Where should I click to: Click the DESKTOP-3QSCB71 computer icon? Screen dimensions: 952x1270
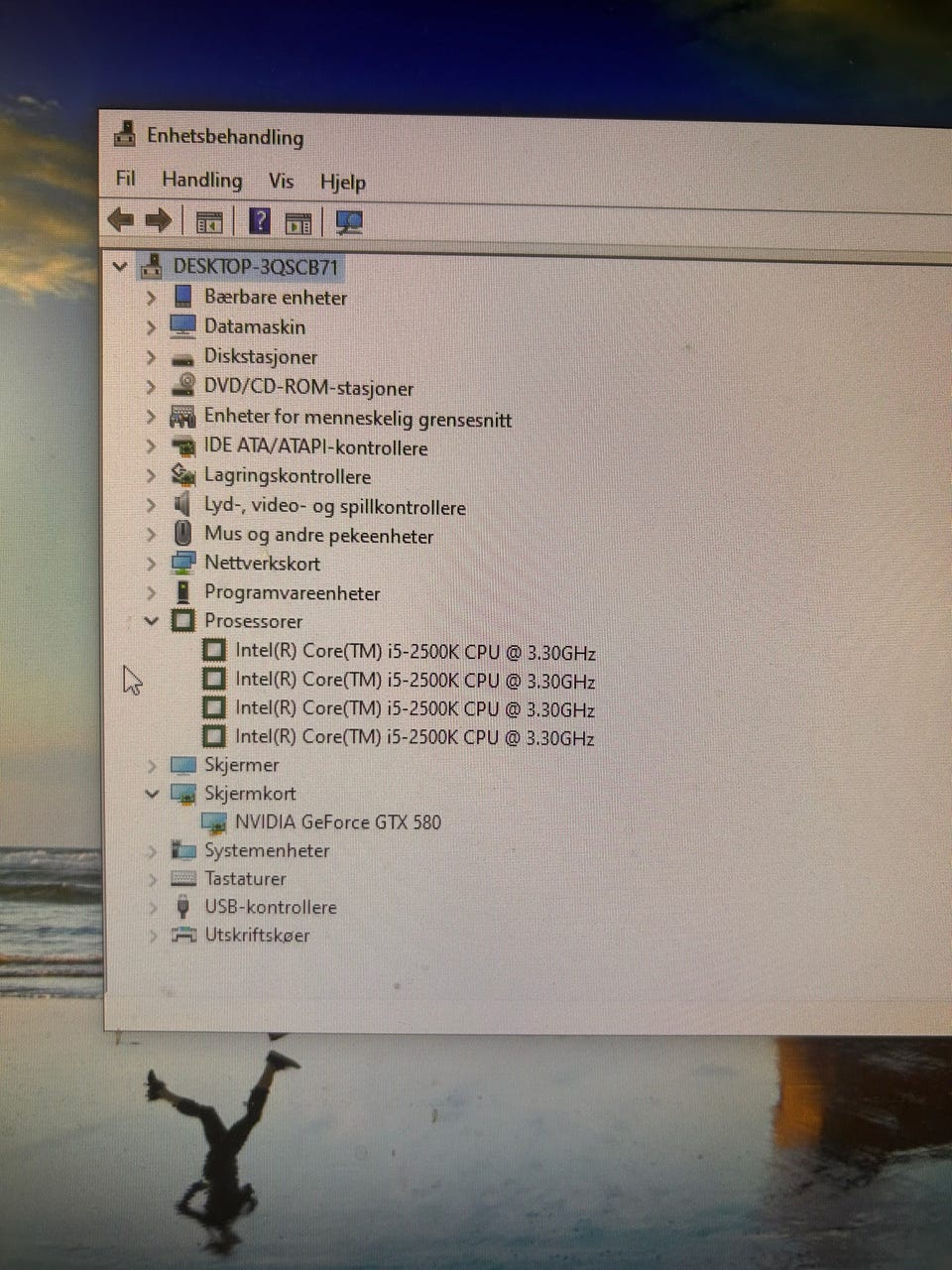pos(152,266)
